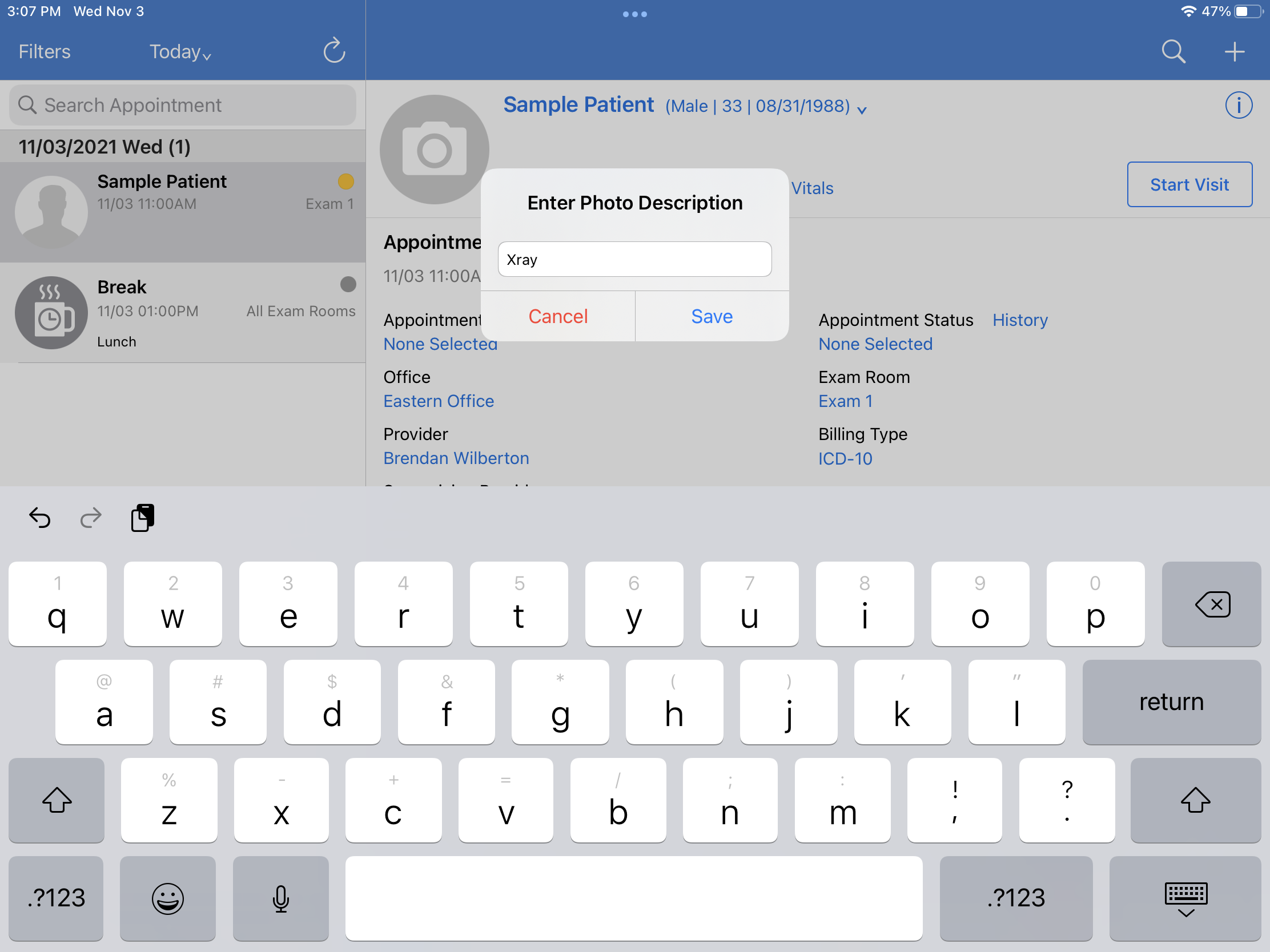Tap the space bar
Image resolution: width=1270 pixels, height=952 pixels.
click(x=634, y=898)
